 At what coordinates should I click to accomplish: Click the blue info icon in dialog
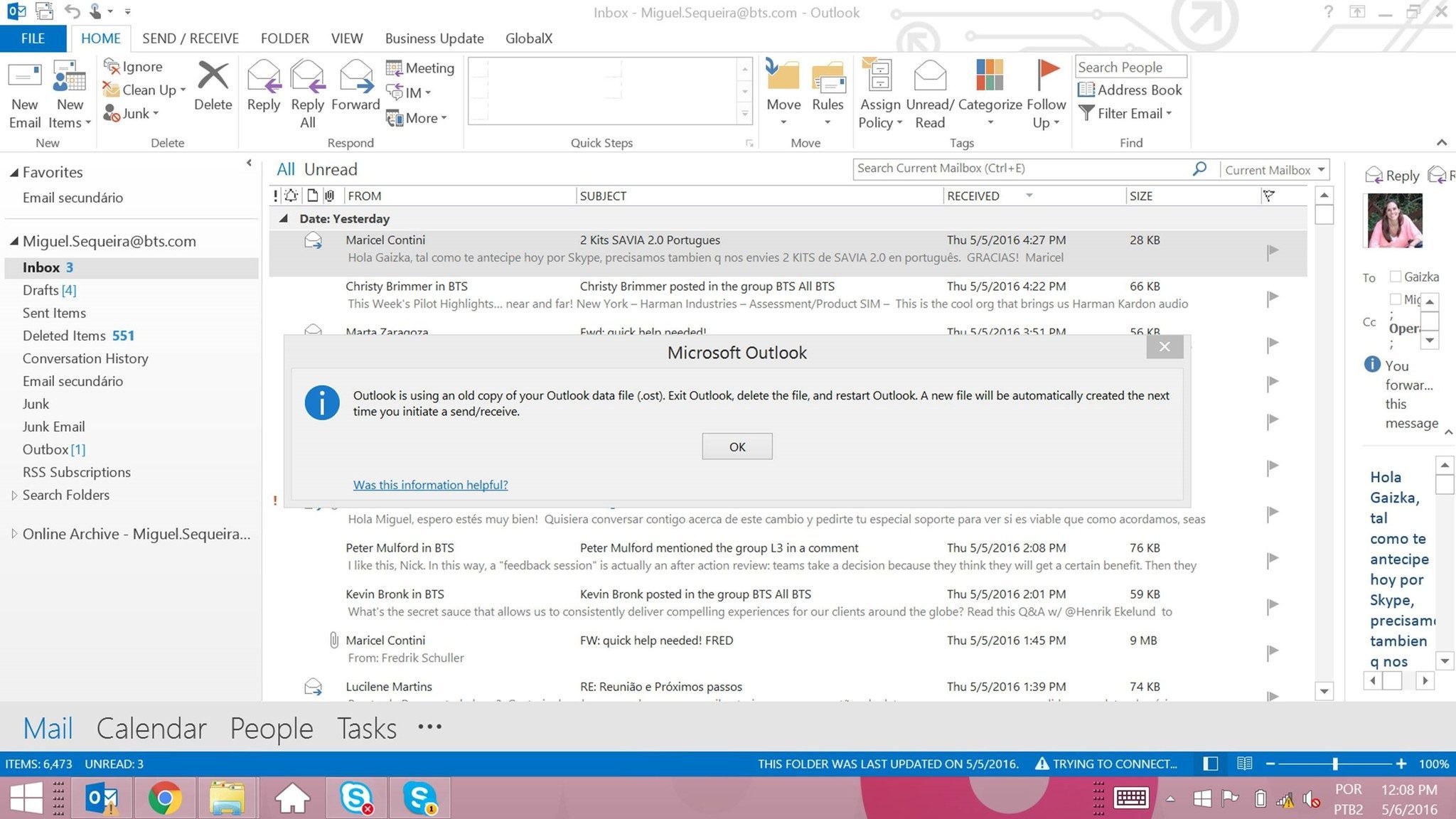tap(322, 403)
